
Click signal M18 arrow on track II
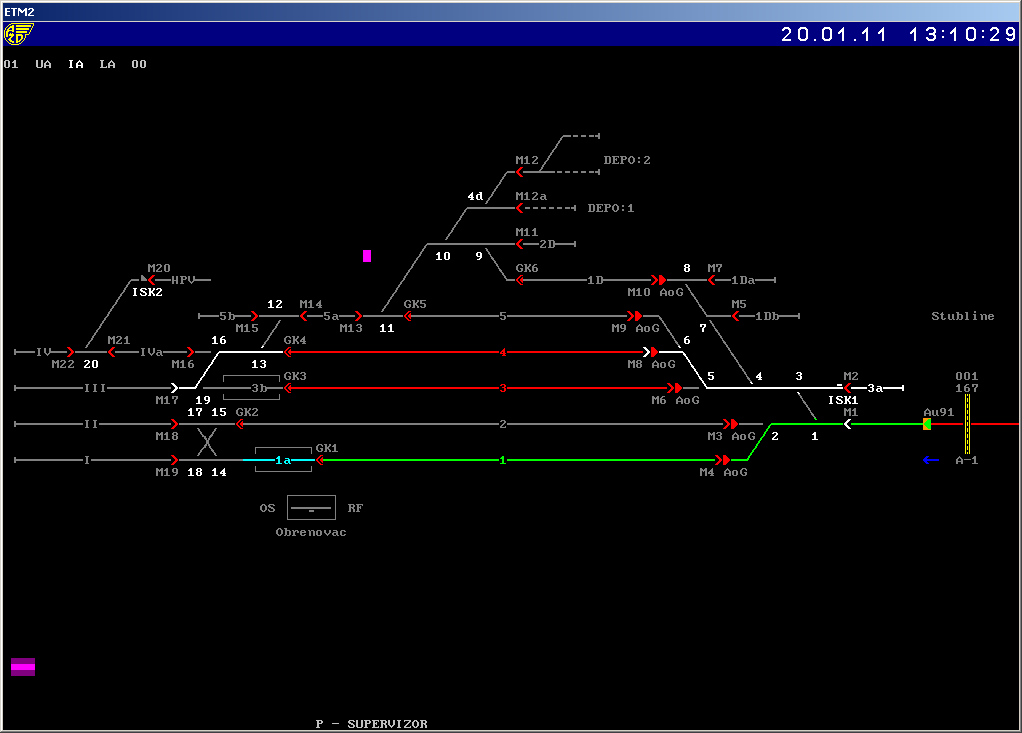(174, 424)
